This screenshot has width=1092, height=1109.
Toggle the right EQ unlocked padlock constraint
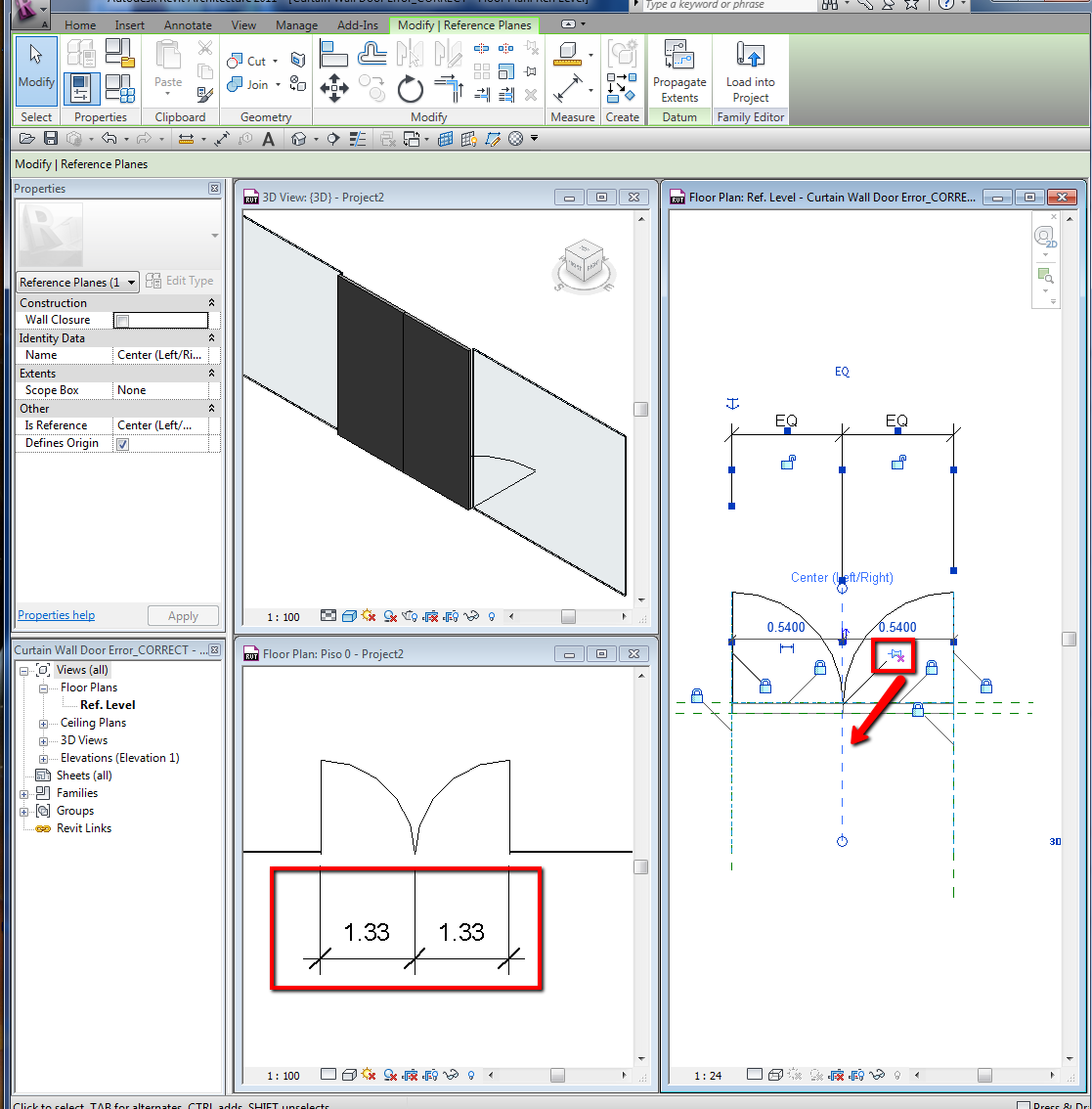[898, 463]
